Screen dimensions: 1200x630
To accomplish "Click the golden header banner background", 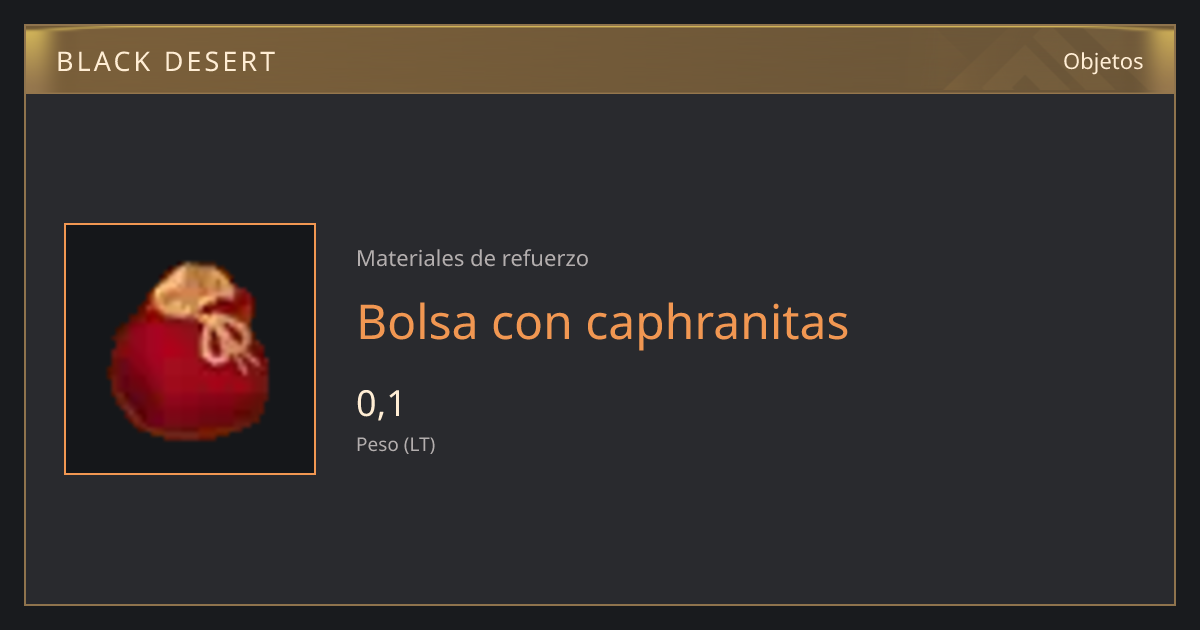I will point(600,60).
